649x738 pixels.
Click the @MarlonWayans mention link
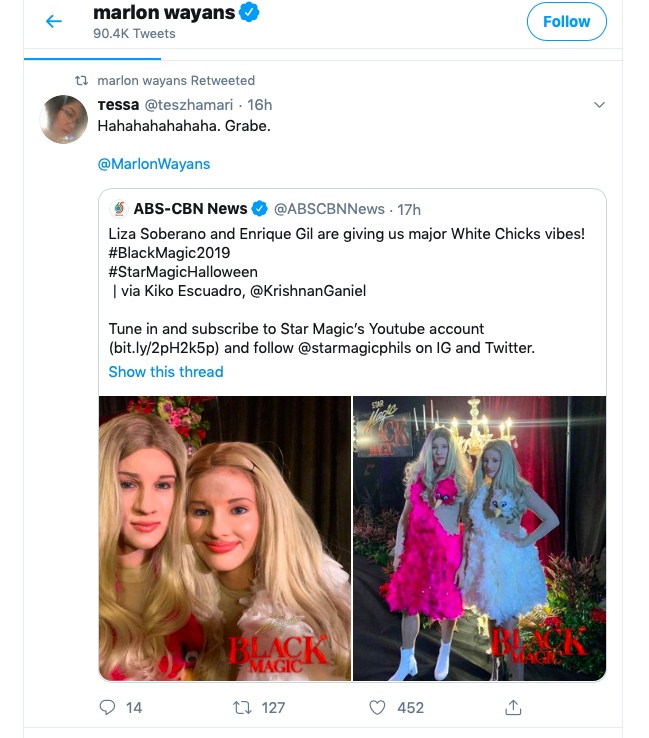click(154, 164)
